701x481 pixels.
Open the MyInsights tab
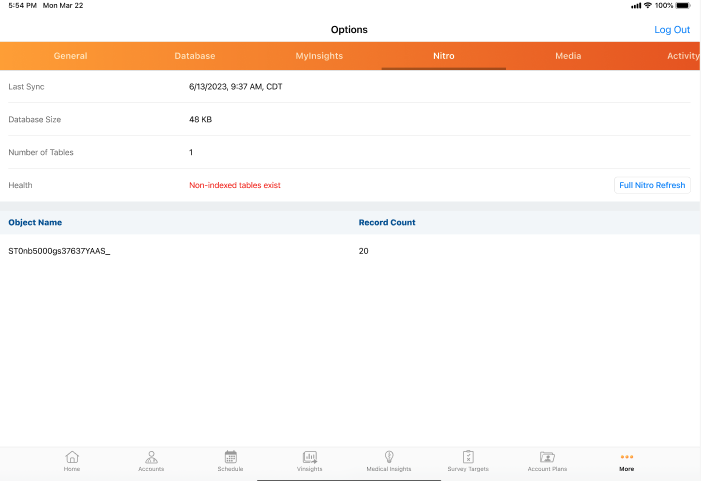click(319, 56)
